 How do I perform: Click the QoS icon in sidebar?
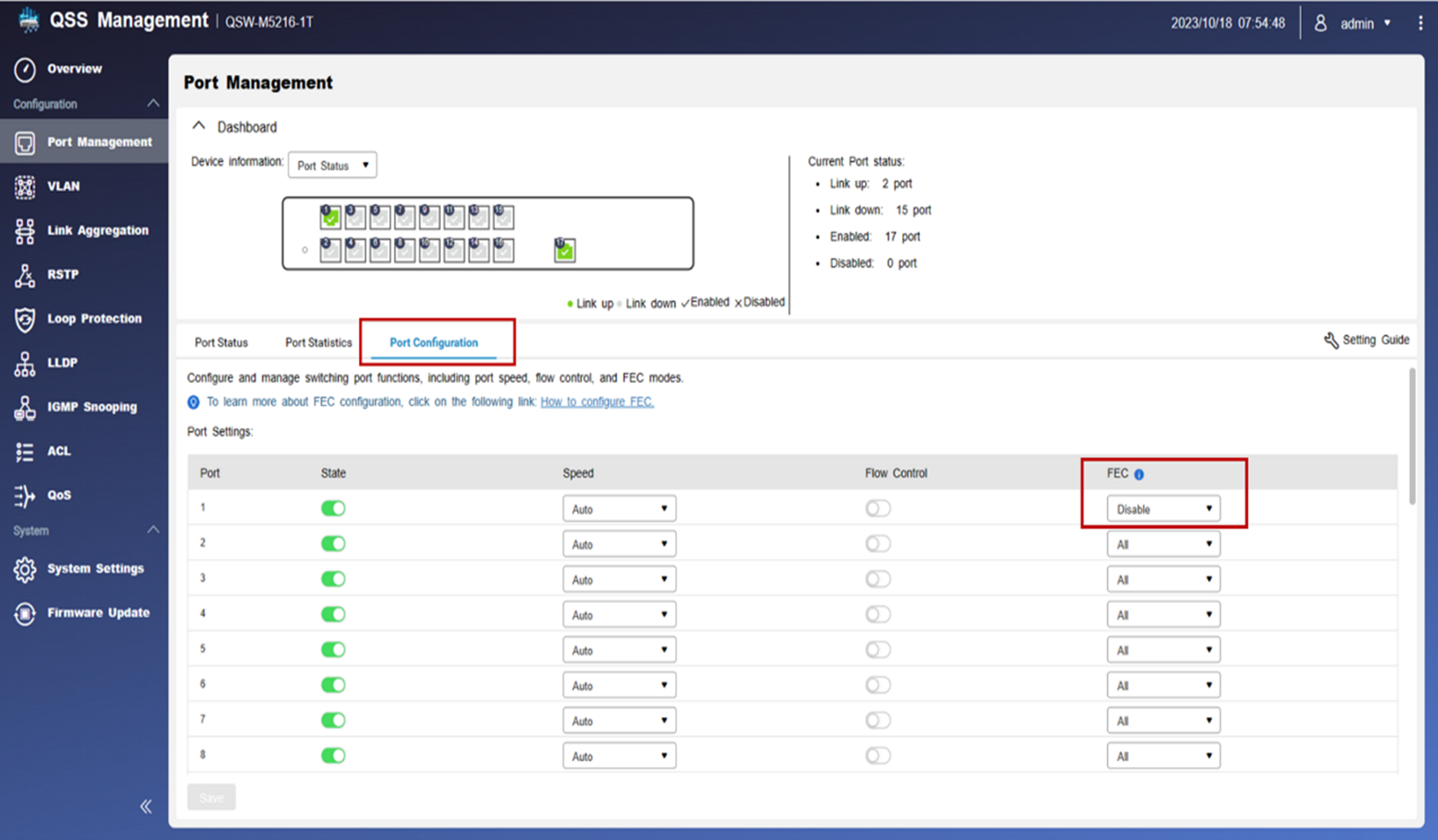24,495
